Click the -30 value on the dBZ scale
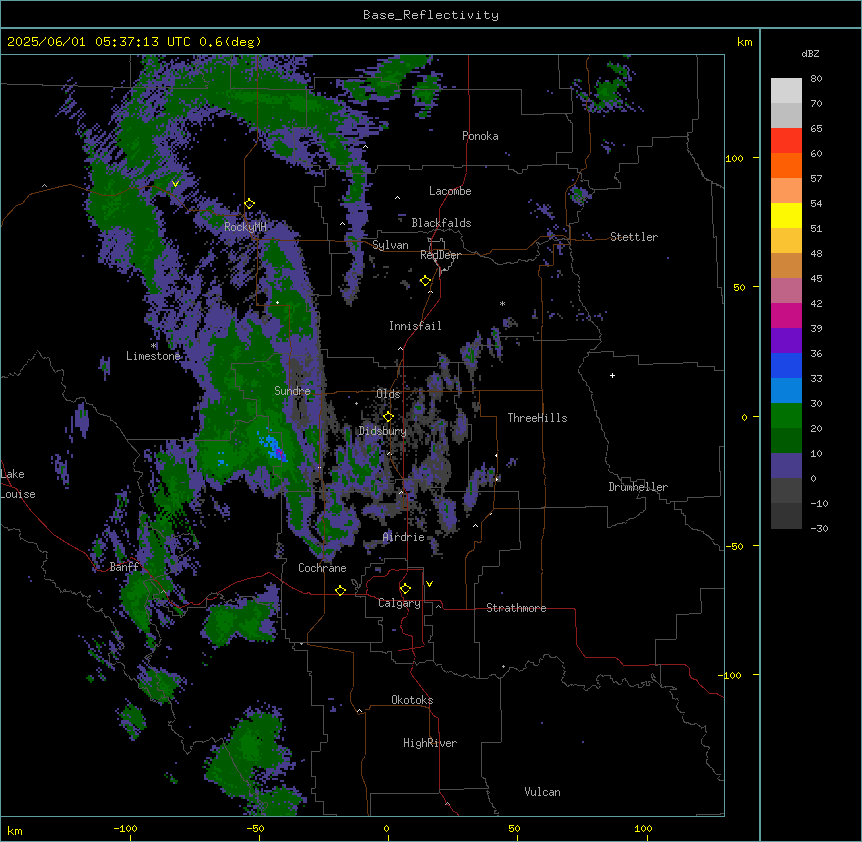862x842 pixels. pos(819,528)
